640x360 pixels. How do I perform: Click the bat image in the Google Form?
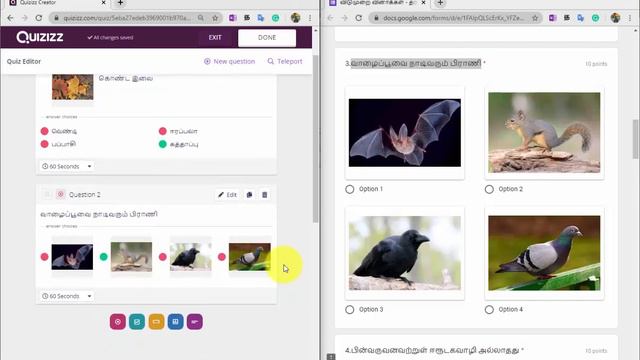point(404,132)
